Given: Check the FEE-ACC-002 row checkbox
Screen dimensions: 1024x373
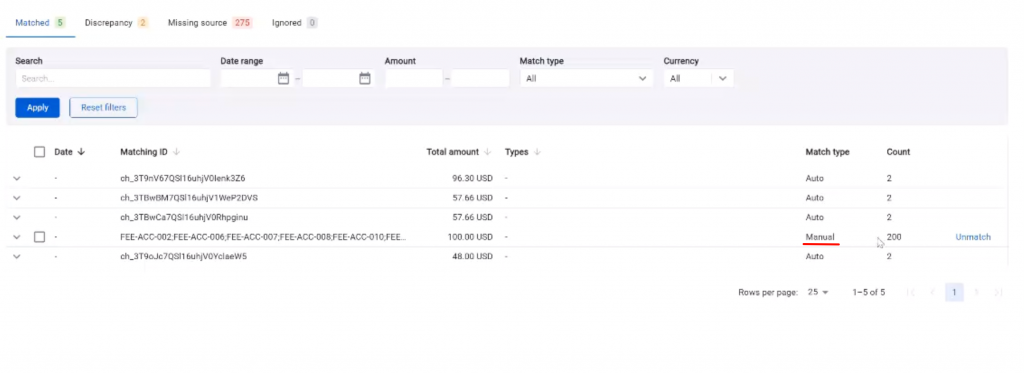Looking at the screenshot, I should 40,237.
